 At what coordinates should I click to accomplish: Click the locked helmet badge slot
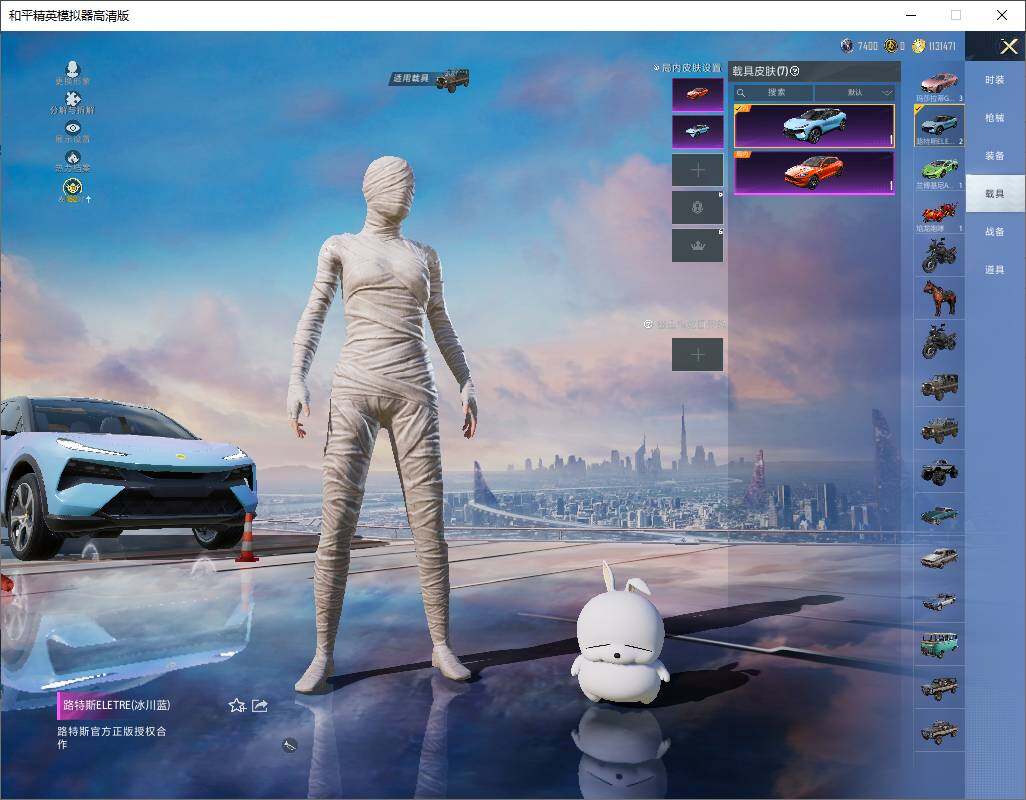698,208
